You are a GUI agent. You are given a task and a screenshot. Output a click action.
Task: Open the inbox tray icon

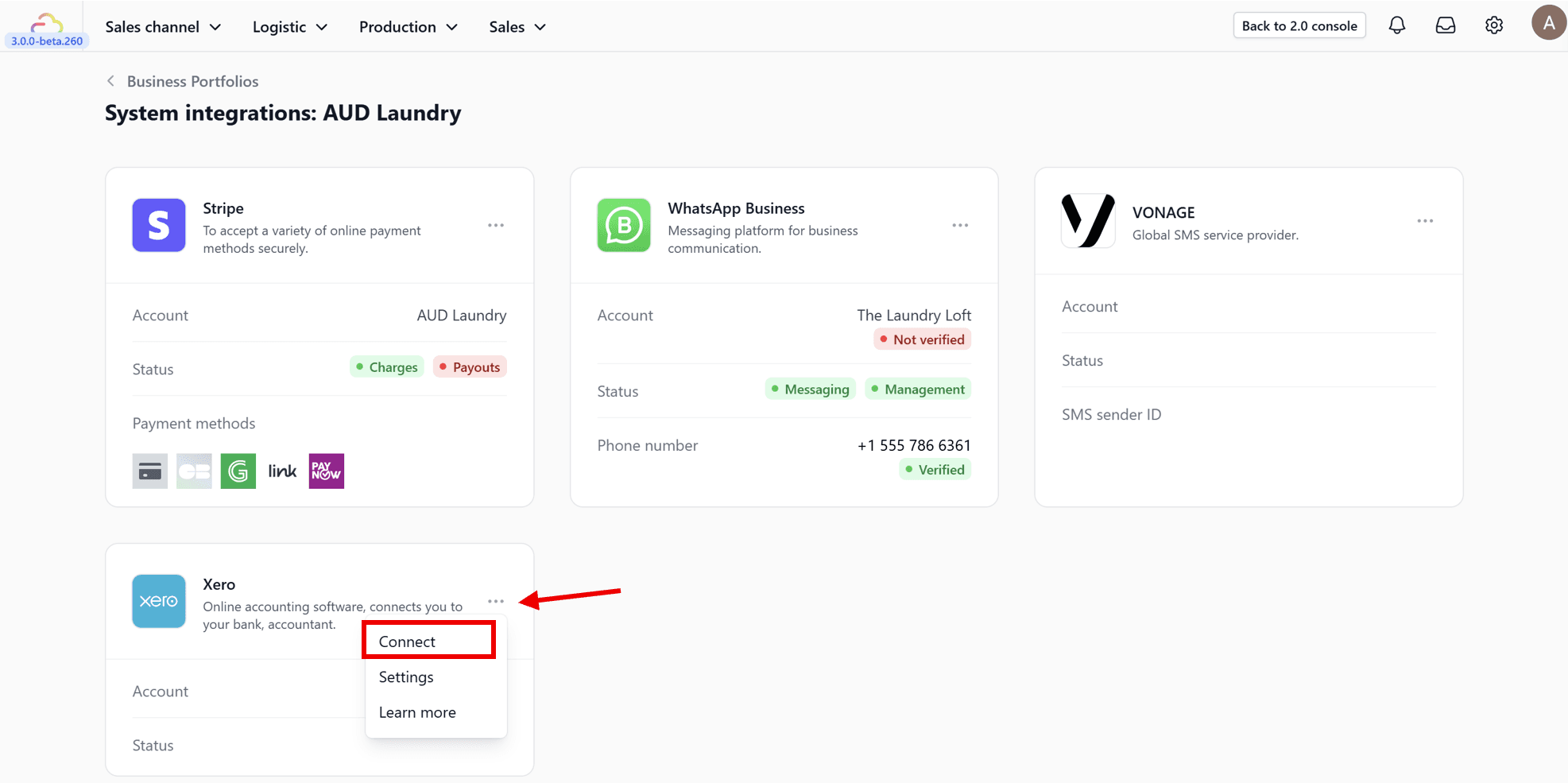point(1445,25)
